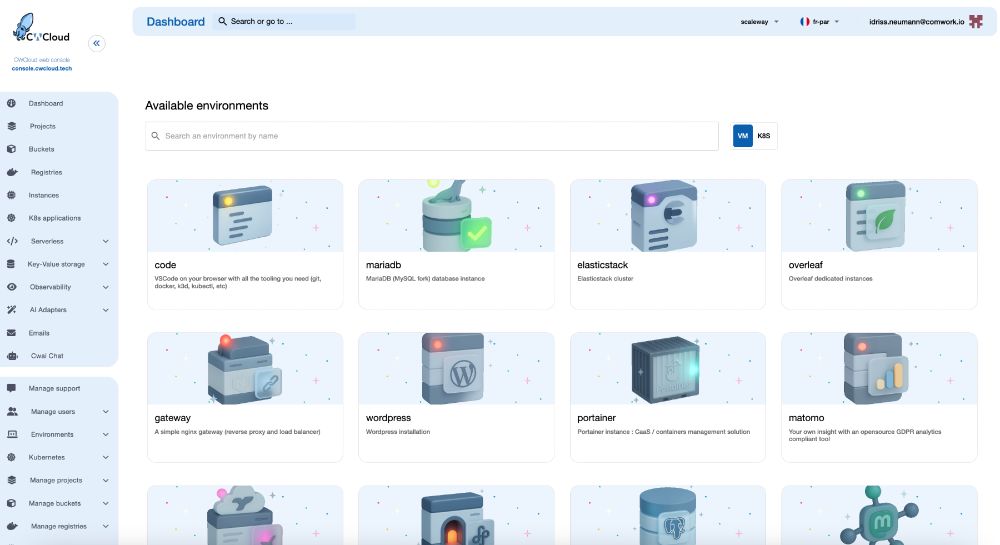Click the Kubernetes wheel icon

click(x=11, y=457)
